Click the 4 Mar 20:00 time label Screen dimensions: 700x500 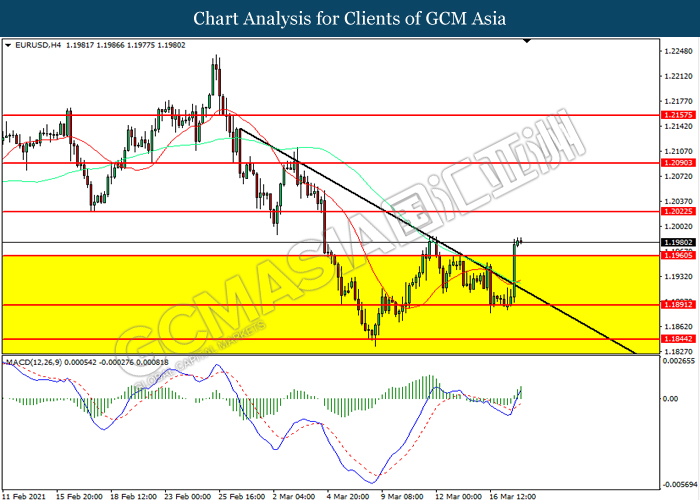coord(348,496)
